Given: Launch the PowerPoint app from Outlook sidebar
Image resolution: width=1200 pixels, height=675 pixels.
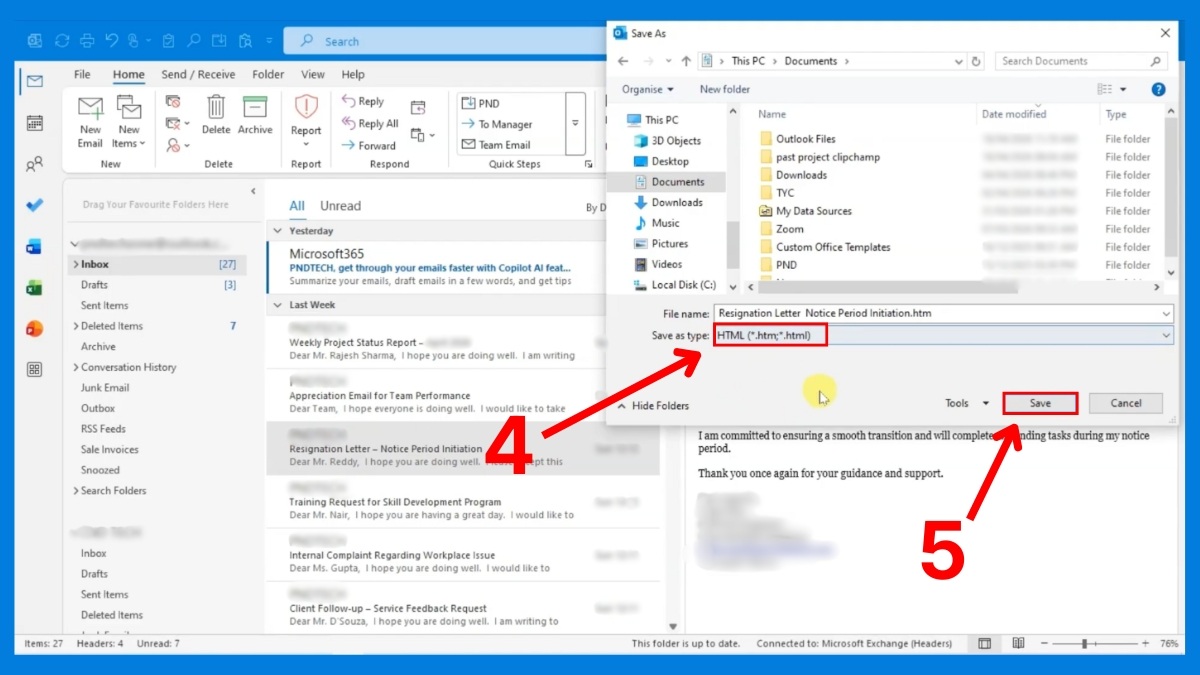Looking at the screenshot, I should 35,329.
